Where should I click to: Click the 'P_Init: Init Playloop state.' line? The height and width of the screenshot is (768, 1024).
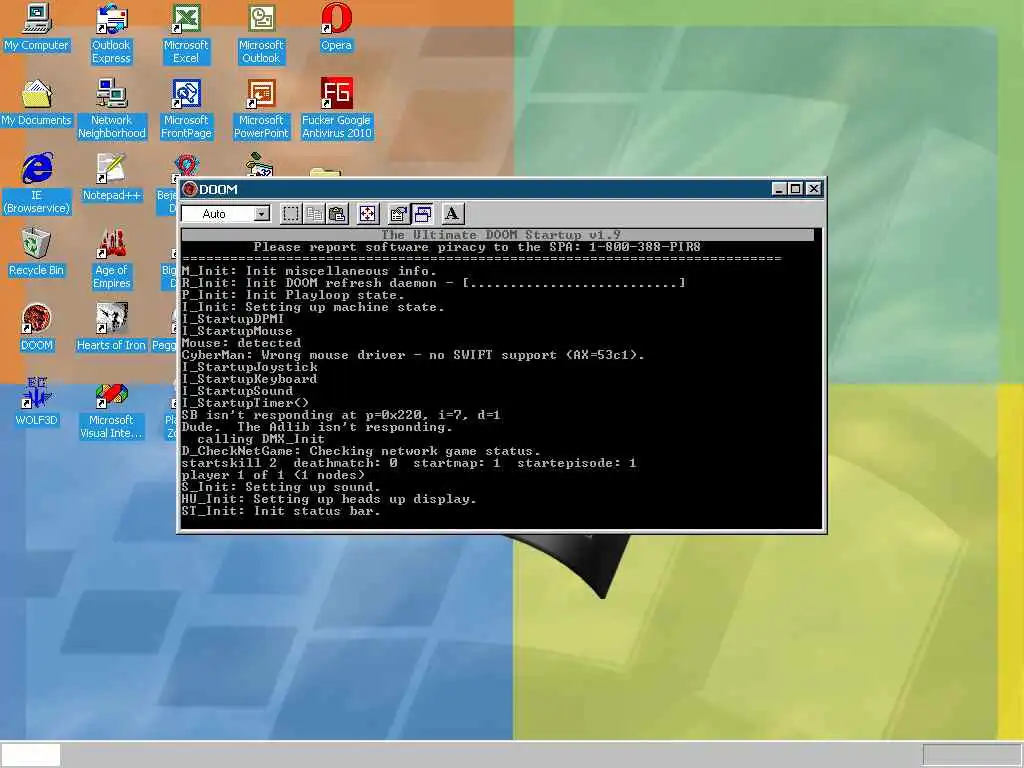click(x=293, y=295)
